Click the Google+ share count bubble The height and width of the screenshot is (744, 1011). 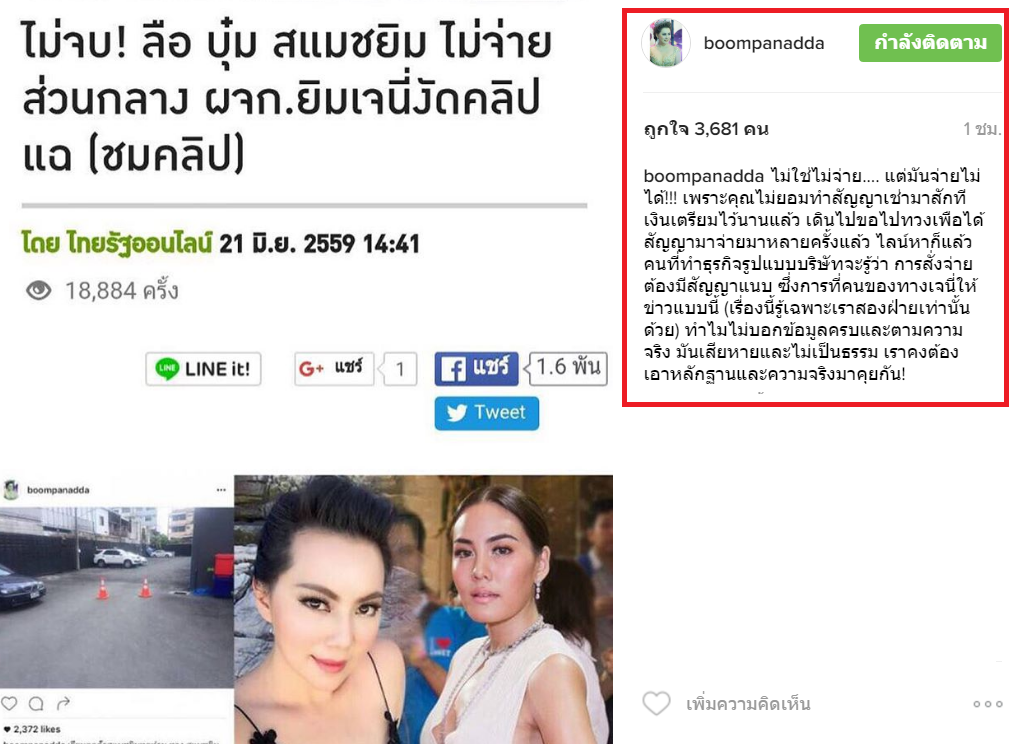399,369
